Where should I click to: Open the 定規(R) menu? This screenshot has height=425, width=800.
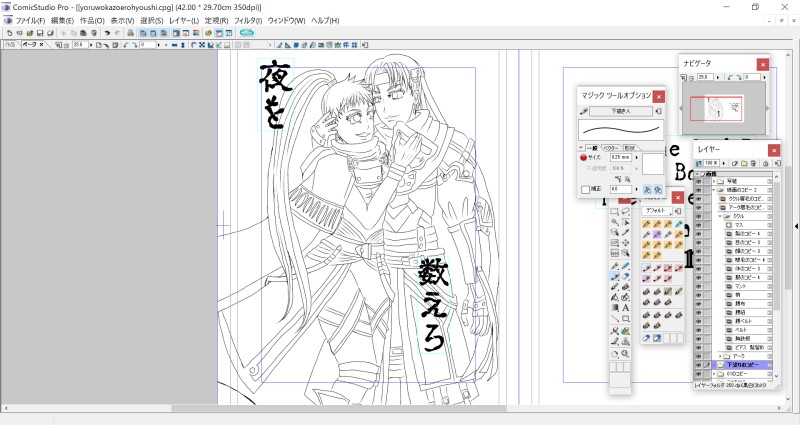click(216, 20)
